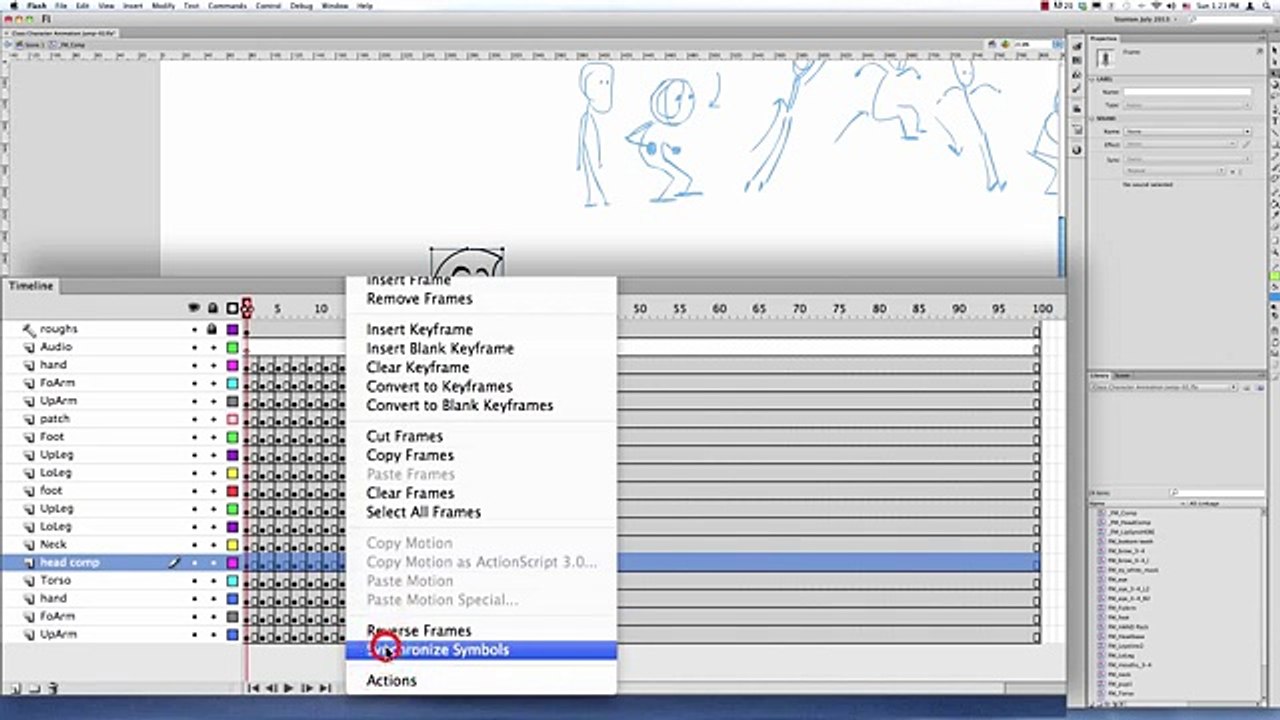Lock the Torso layer
This screenshot has height=720, width=1280.
pyautogui.click(x=212, y=581)
